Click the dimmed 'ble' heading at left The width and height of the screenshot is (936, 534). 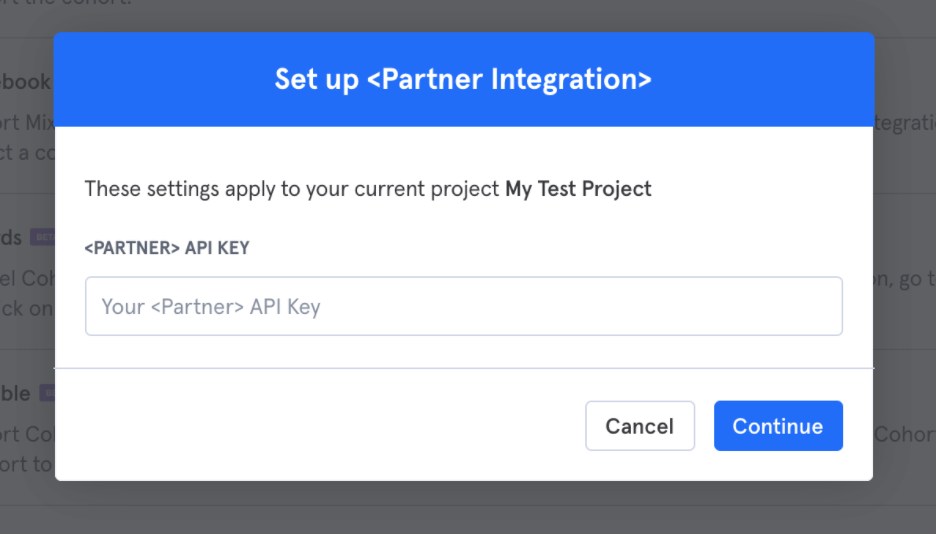coord(15,393)
